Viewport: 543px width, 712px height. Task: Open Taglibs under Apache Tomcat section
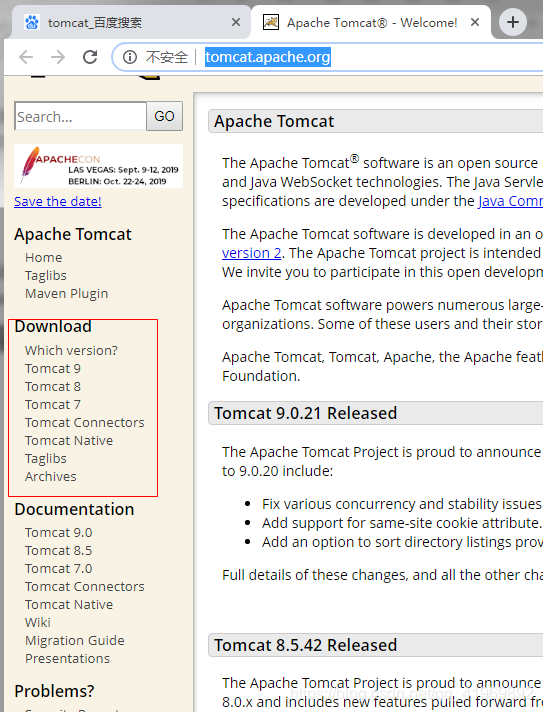pyautogui.click(x=46, y=276)
